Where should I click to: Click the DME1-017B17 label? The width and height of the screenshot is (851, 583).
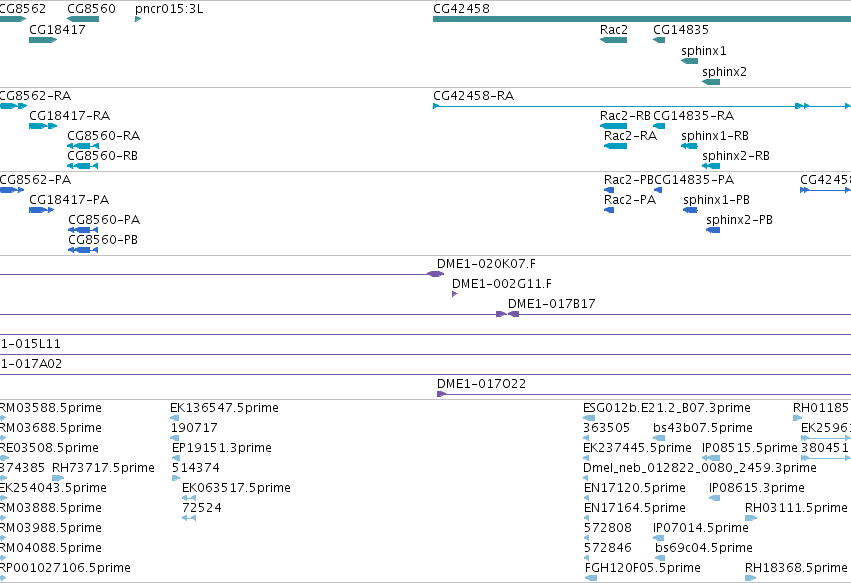[x=551, y=303]
